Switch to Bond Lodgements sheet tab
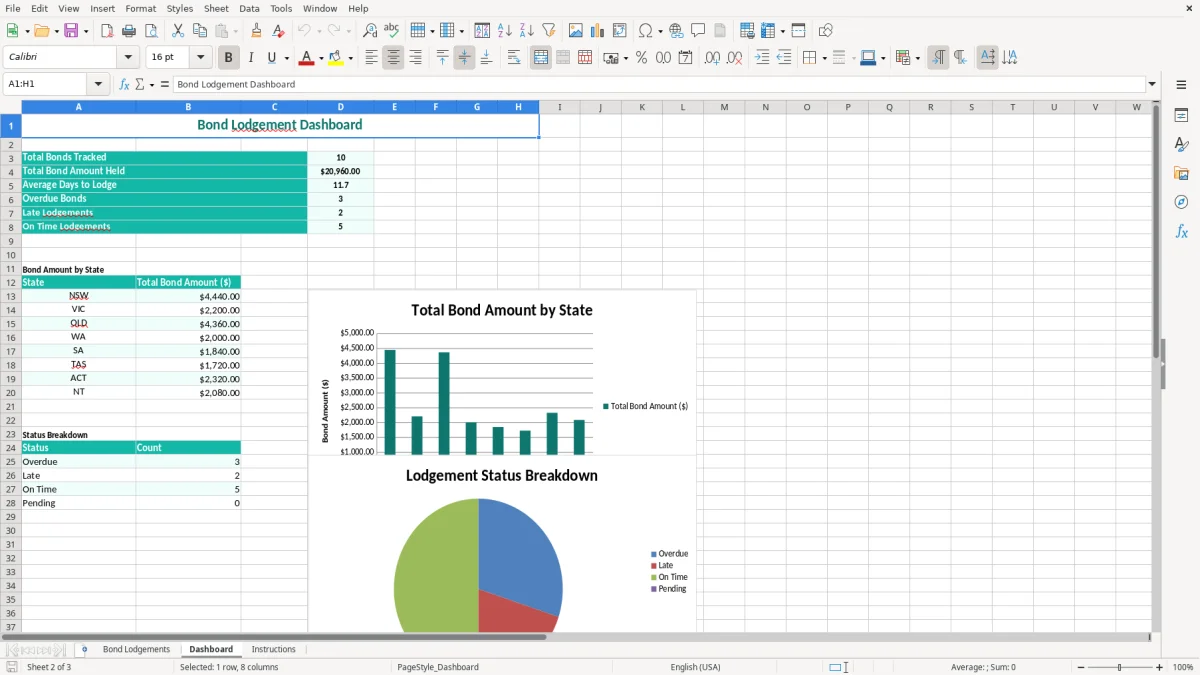The image size is (1200, 675). [x=136, y=650]
